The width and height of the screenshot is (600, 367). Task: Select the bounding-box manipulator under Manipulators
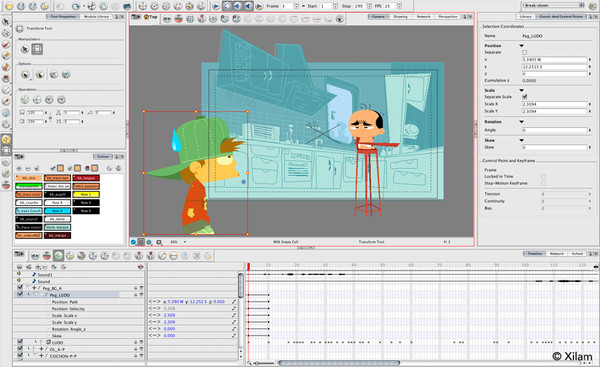pos(37,49)
